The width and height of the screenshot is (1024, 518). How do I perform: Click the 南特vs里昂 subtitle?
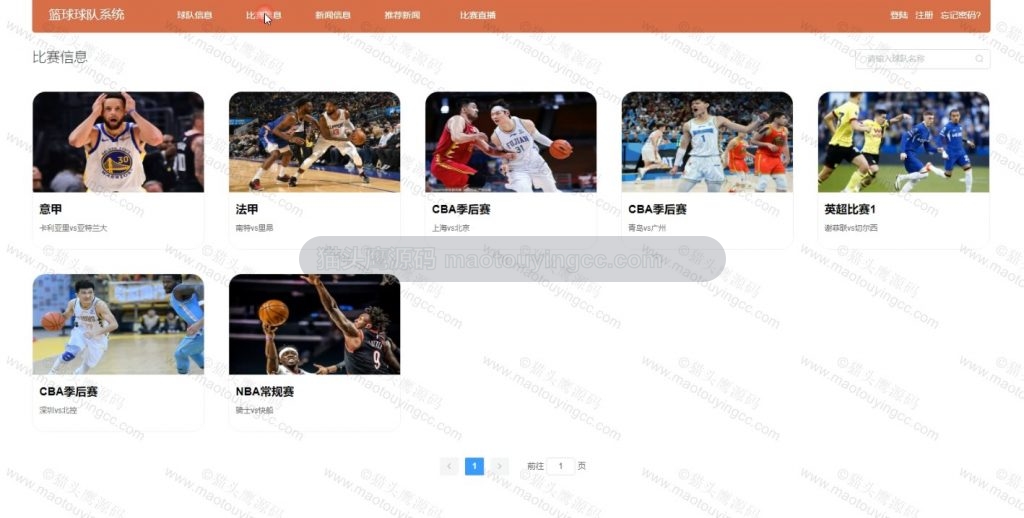pyautogui.click(x=254, y=228)
